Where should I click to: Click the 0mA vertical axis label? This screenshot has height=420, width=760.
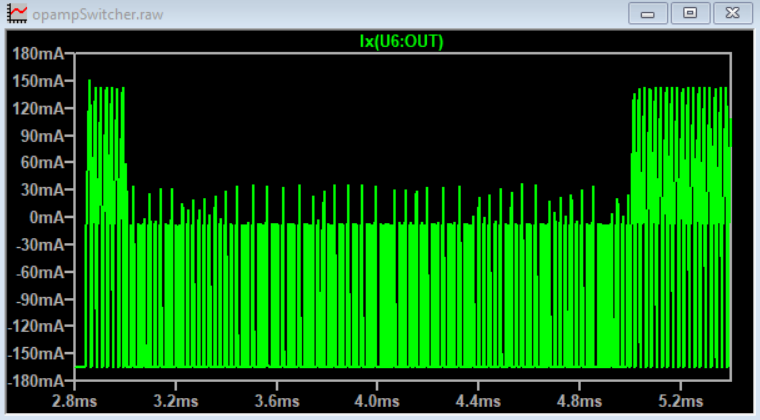pos(47,218)
